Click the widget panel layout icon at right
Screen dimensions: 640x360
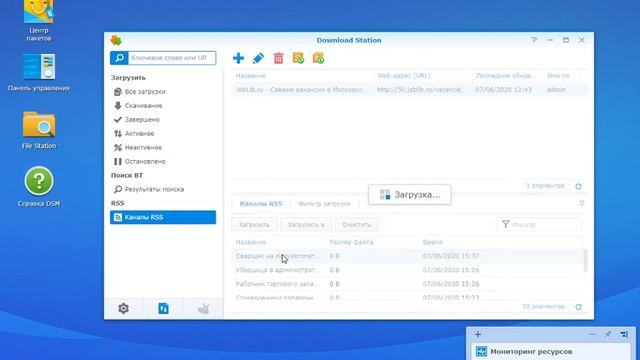(624, 334)
